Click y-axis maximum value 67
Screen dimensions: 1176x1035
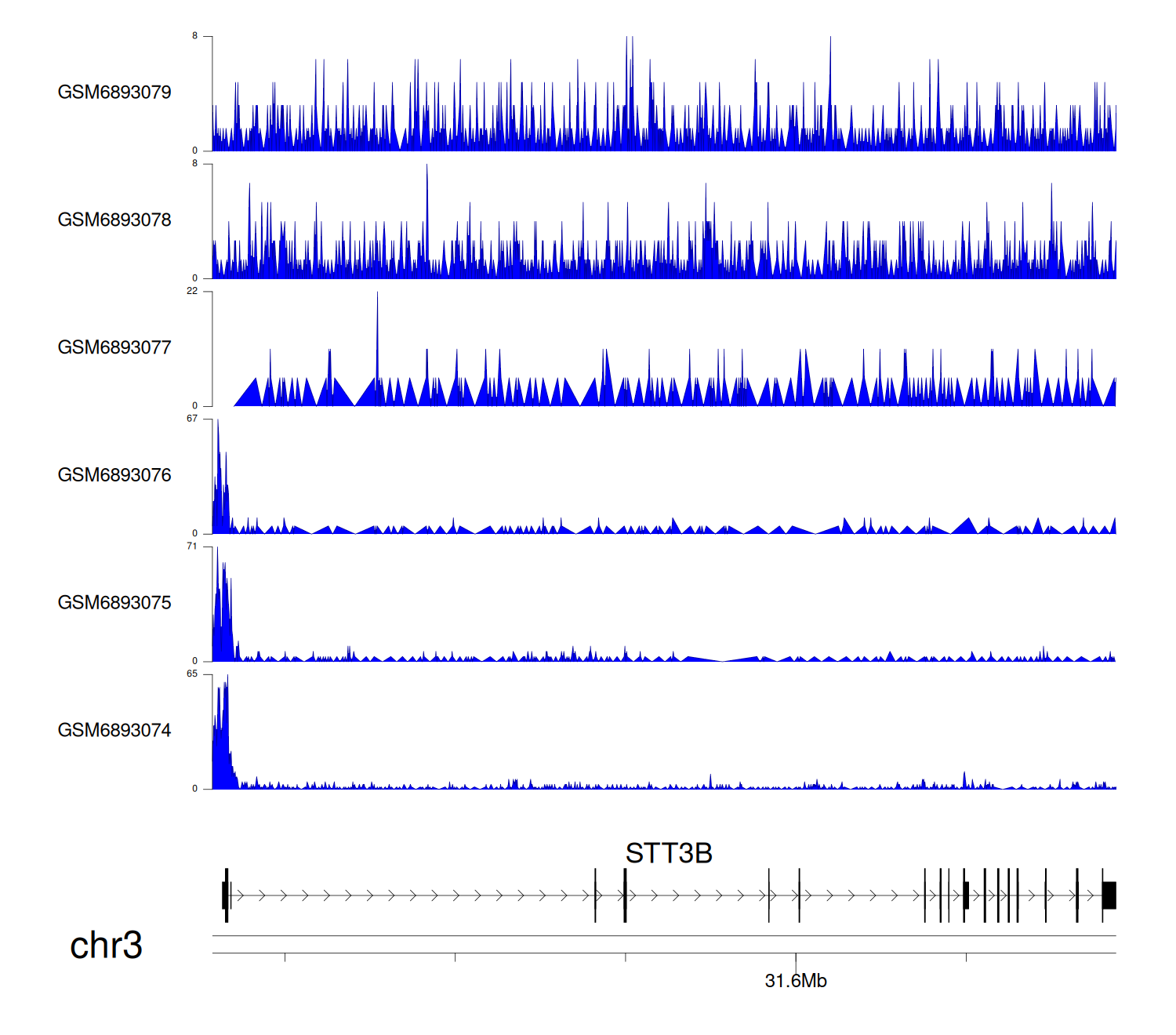pyautogui.click(x=192, y=419)
